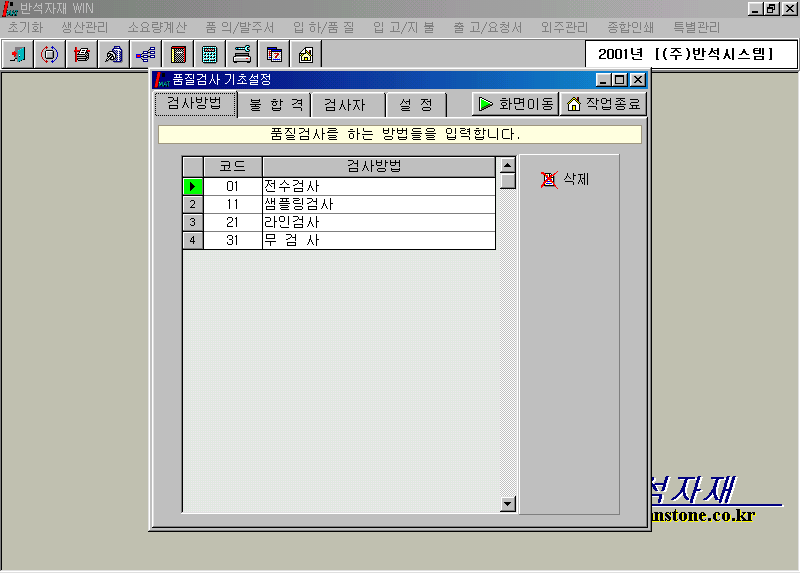The height and width of the screenshot is (573, 800).
Task: Open the 입 고/지 불 menu
Action: click(404, 28)
